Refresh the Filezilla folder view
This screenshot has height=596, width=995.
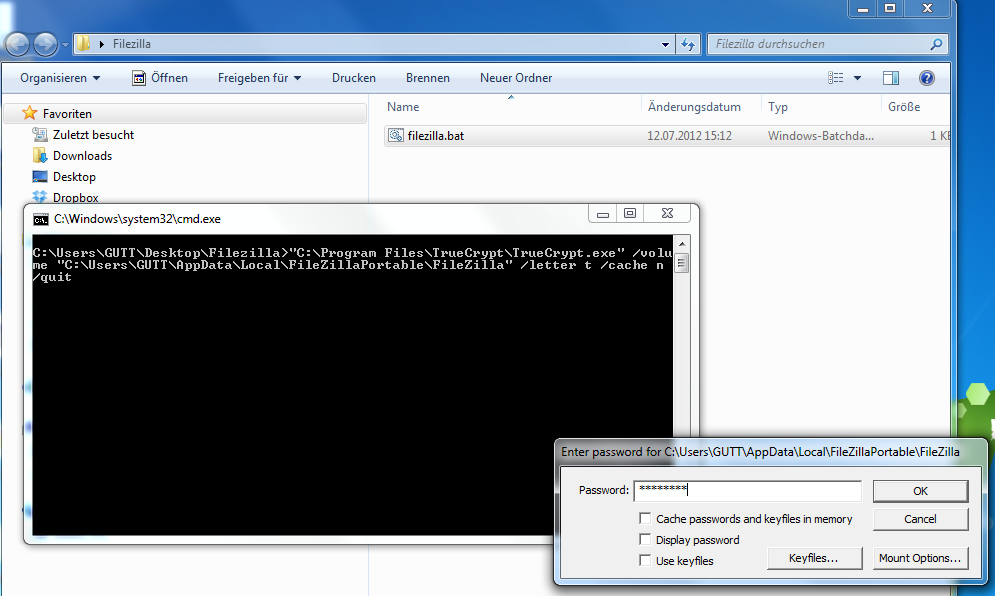point(688,44)
